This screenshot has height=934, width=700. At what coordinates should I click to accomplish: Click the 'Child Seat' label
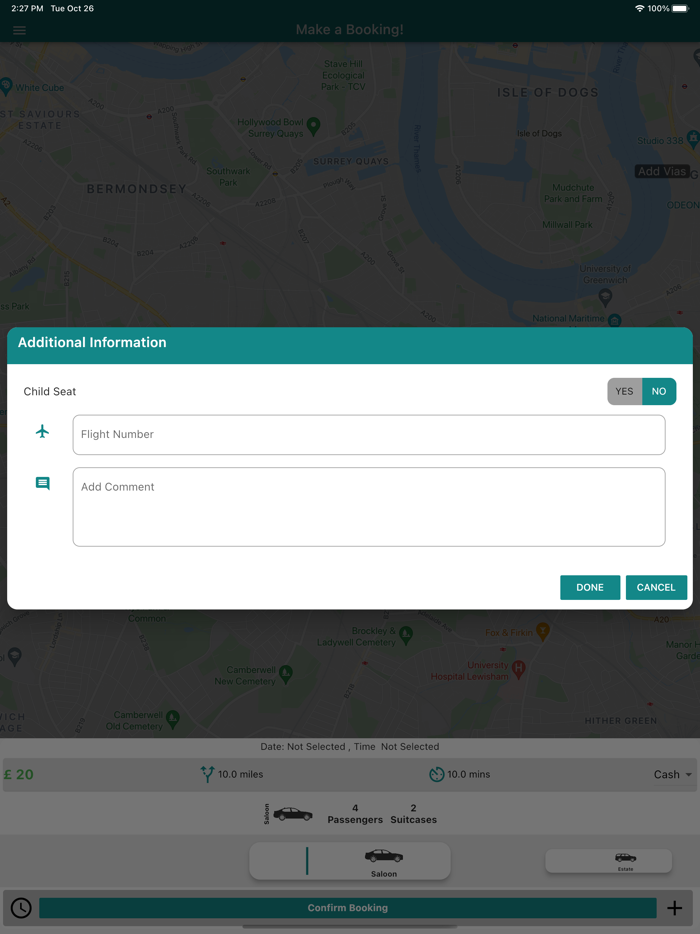(49, 391)
